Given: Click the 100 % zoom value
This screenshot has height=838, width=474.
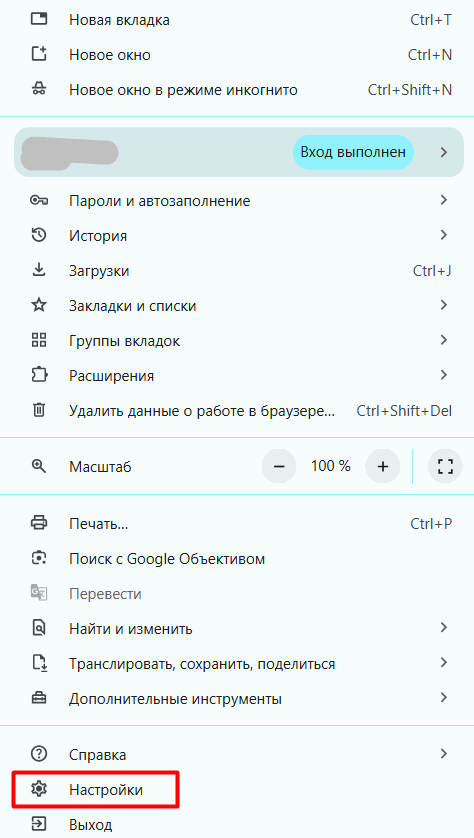Looking at the screenshot, I should point(331,466).
